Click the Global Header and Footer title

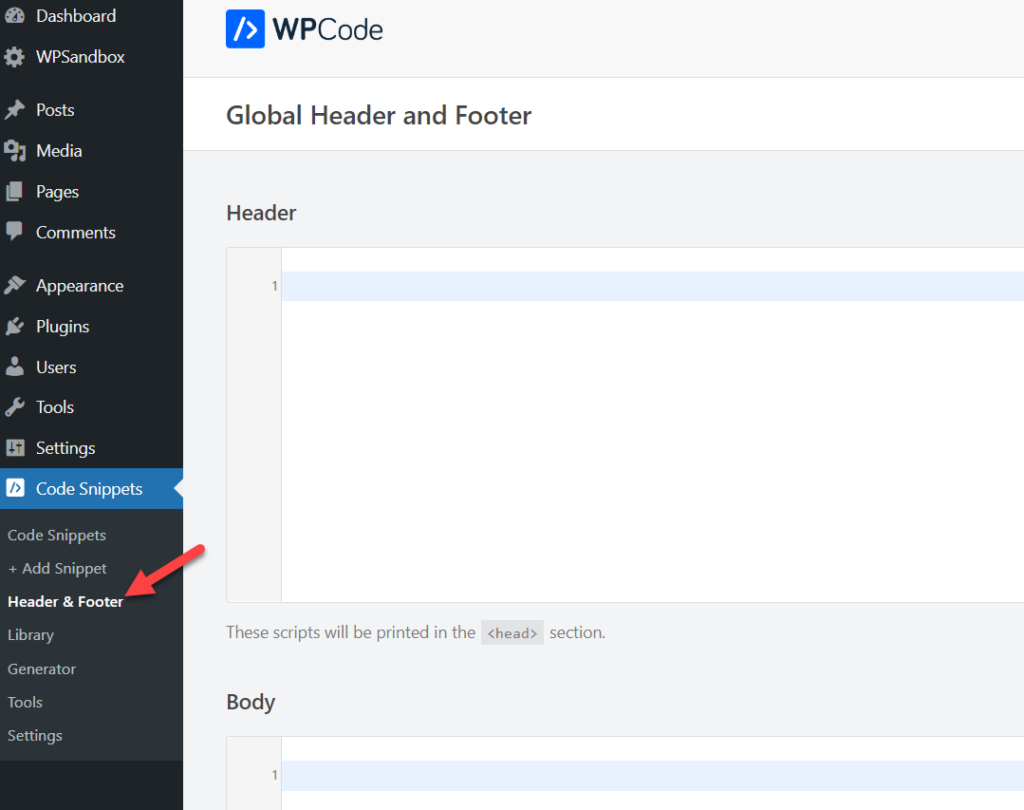pos(379,116)
